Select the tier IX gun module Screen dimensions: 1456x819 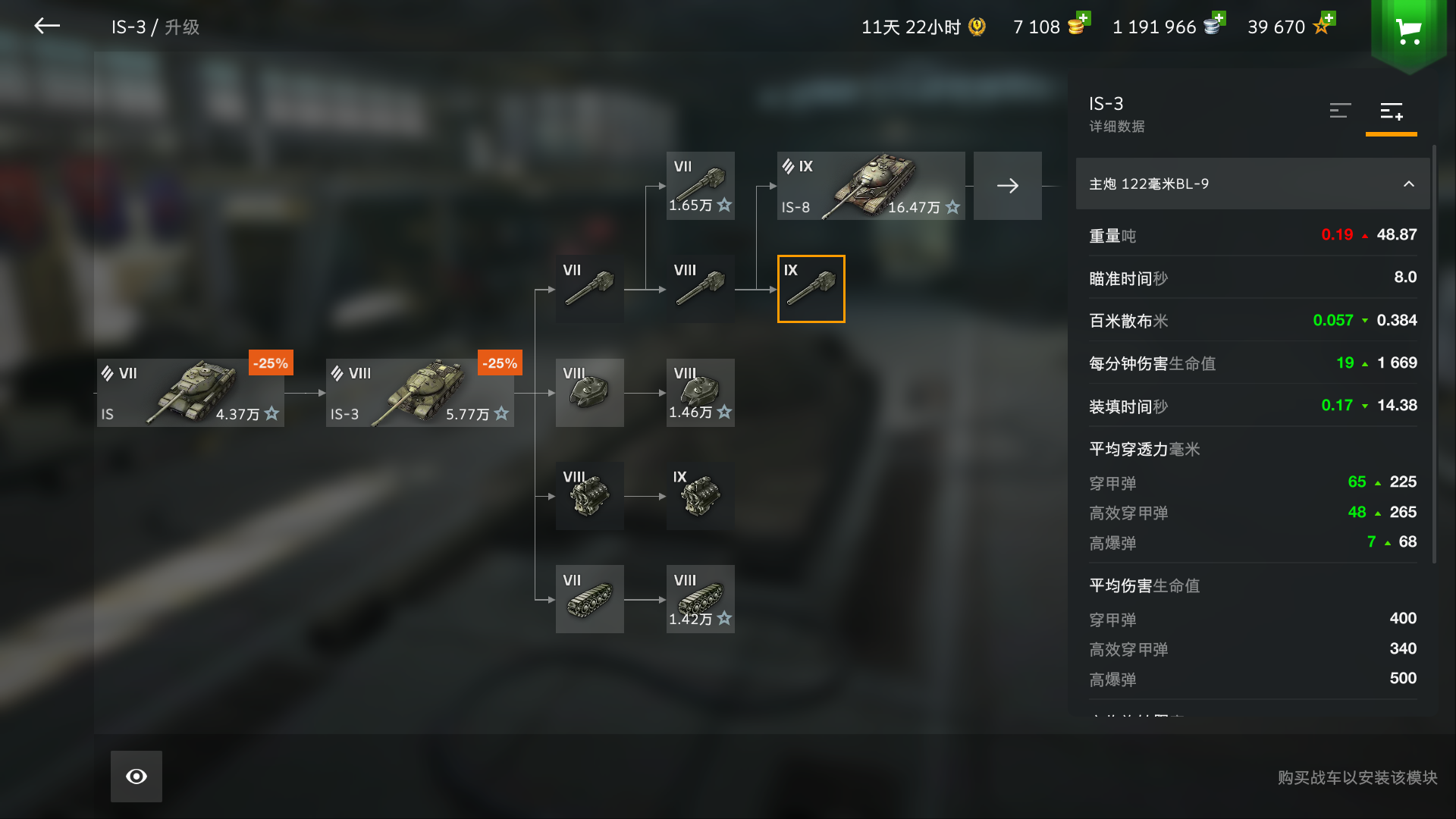coord(811,289)
